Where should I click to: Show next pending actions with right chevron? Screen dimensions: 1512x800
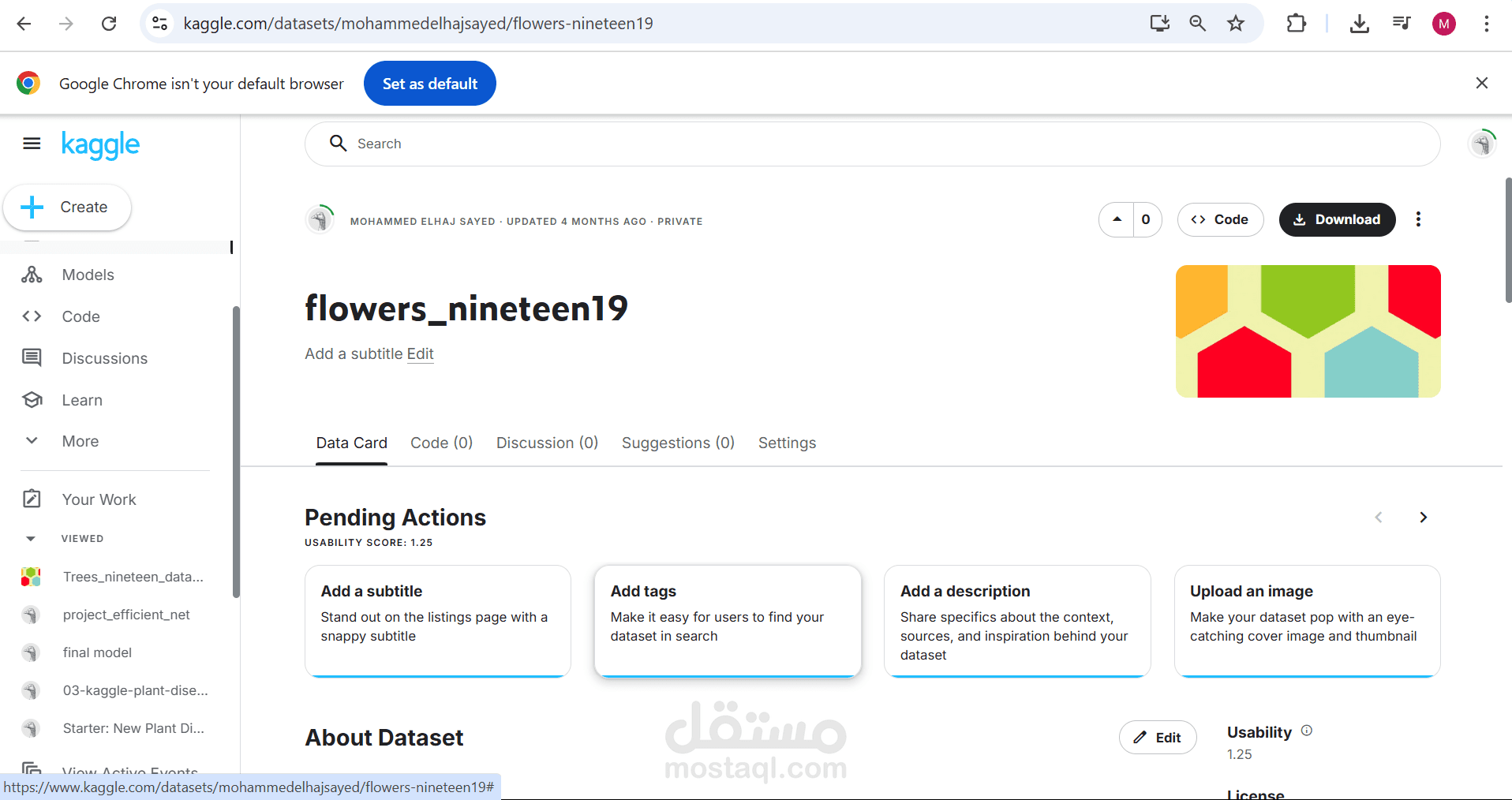pyautogui.click(x=1423, y=518)
